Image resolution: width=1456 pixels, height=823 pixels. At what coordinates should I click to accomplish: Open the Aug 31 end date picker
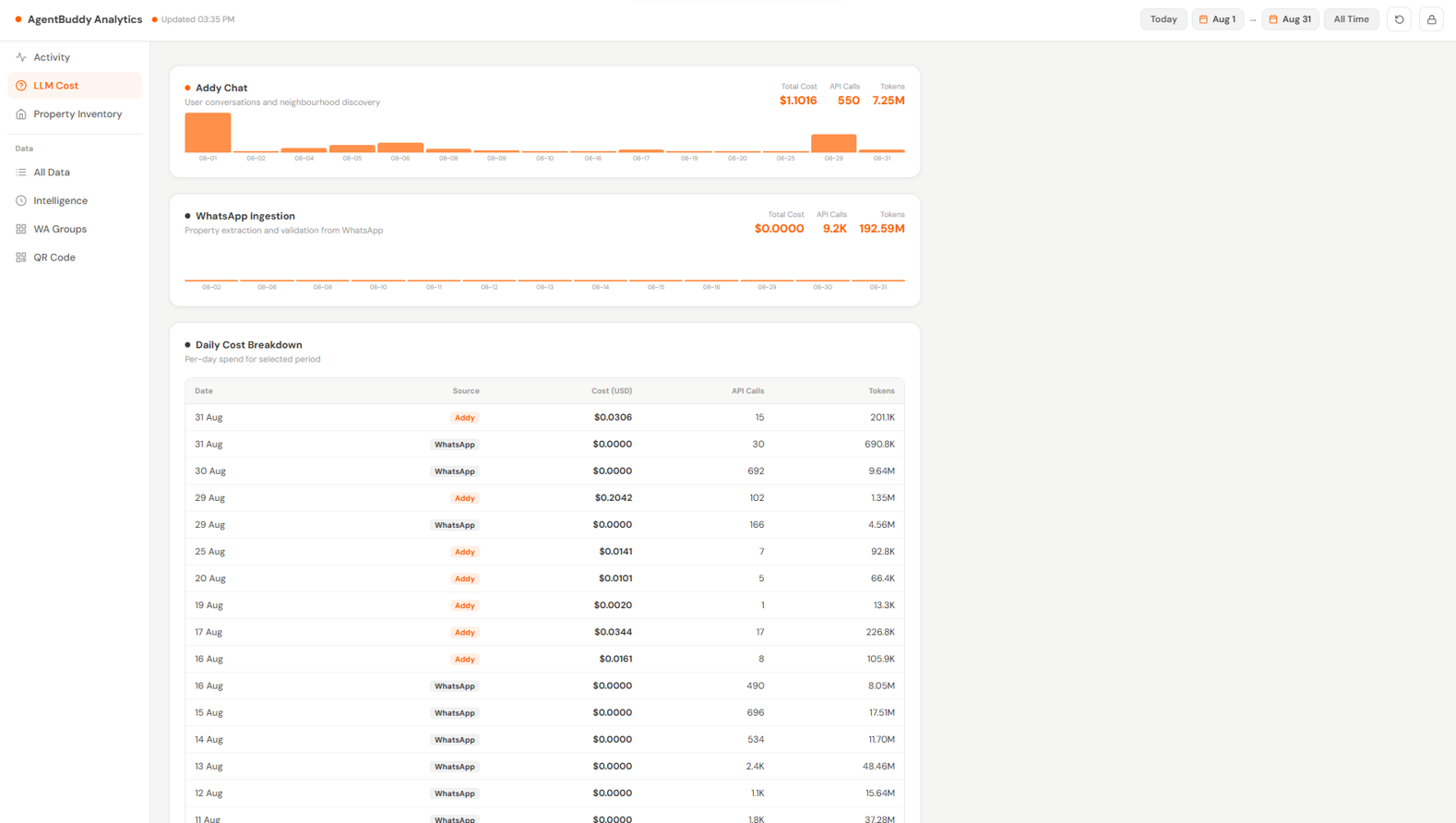[1290, 19]
